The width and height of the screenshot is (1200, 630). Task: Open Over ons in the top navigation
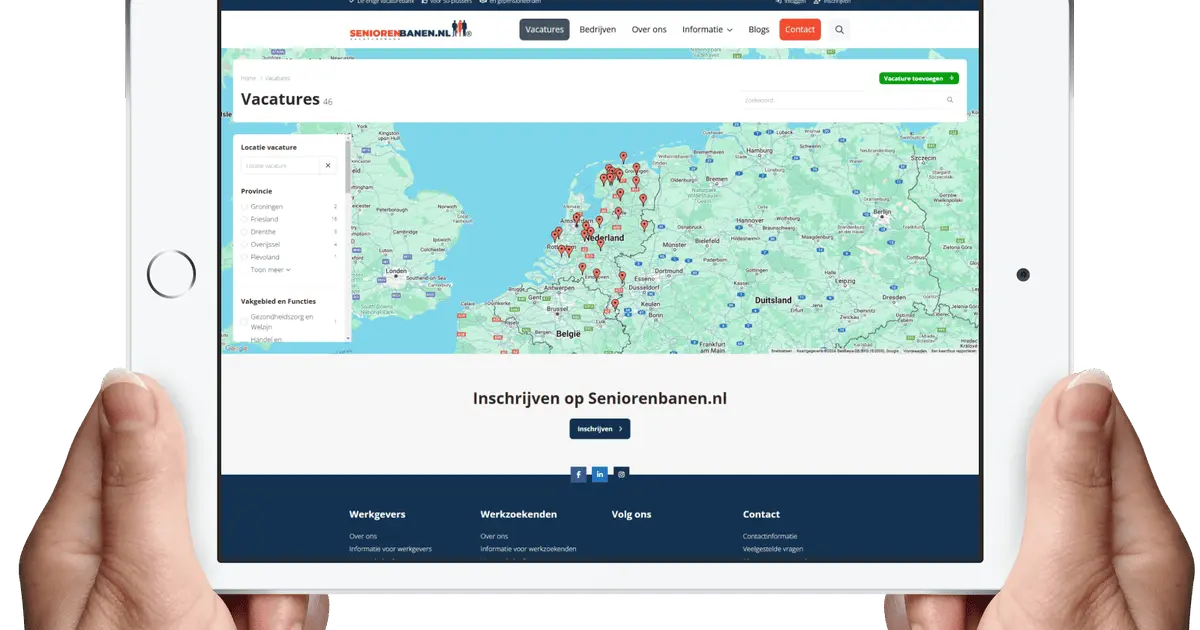[649, 30]
